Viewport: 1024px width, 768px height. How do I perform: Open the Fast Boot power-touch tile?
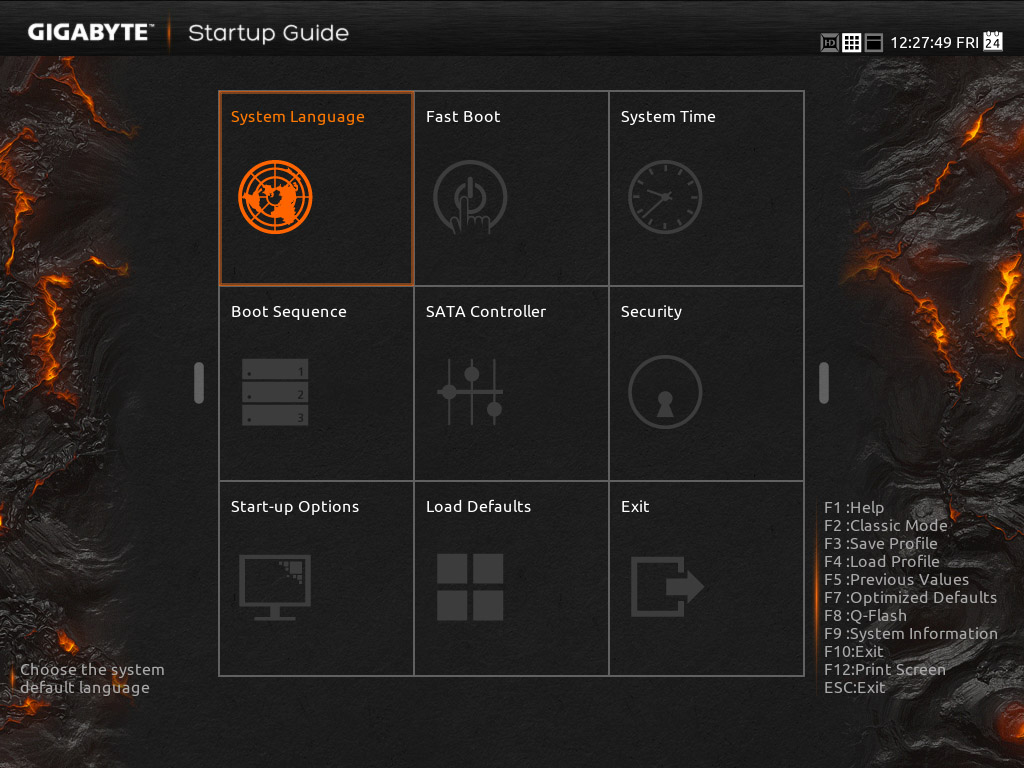coord(511,189)
